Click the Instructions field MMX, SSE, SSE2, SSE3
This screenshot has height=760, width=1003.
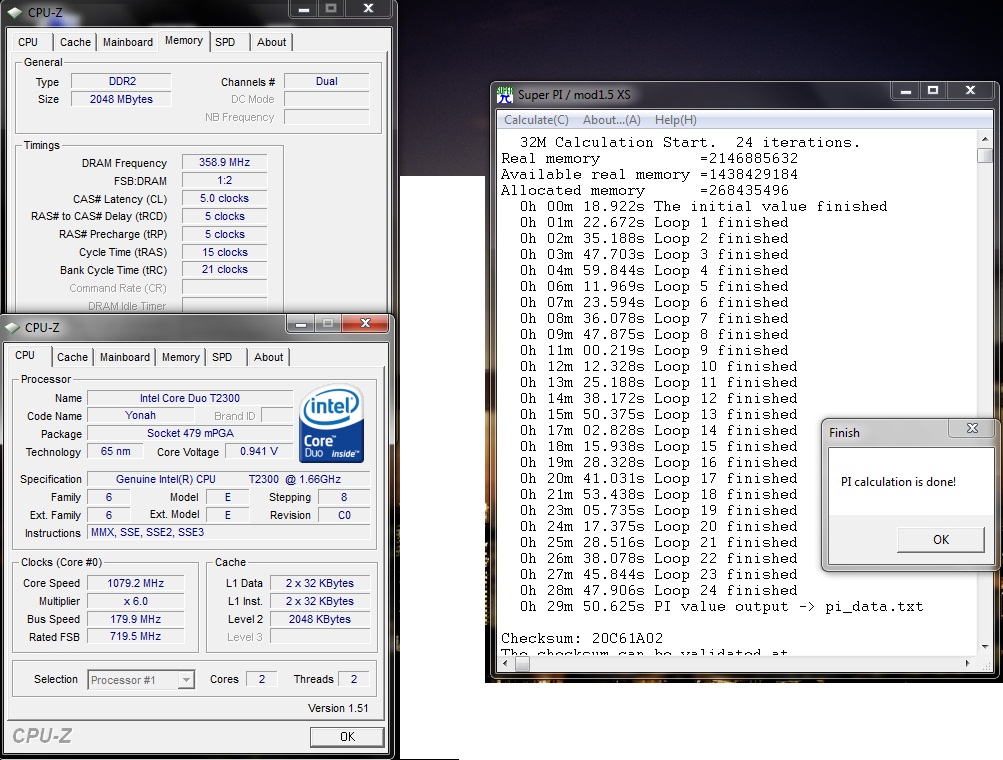(228, 532)
